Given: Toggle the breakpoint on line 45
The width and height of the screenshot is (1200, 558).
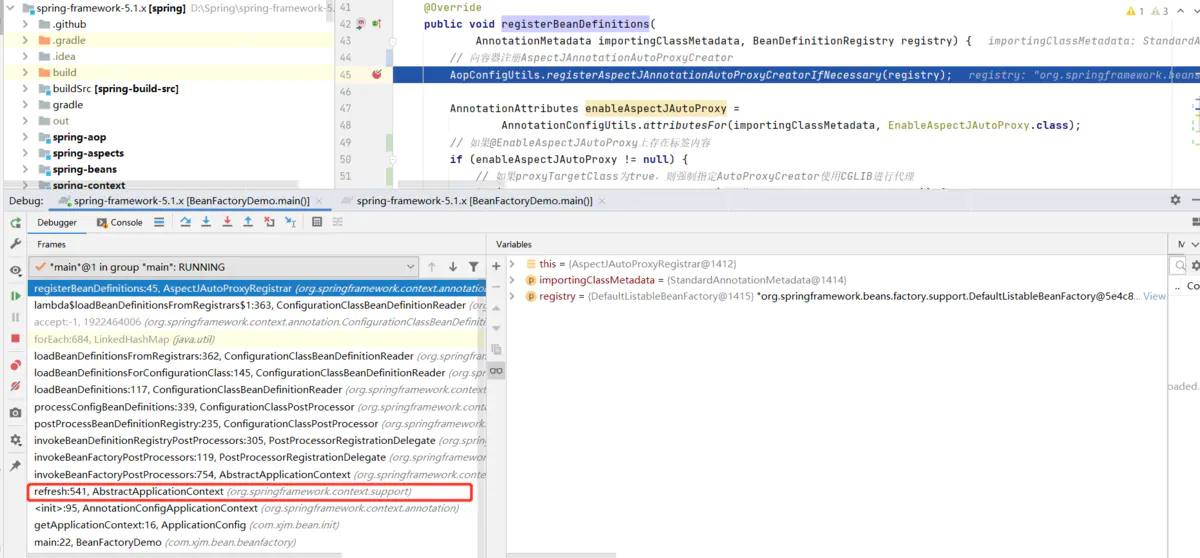Looking at the screenshot, I should click(377, 75).
